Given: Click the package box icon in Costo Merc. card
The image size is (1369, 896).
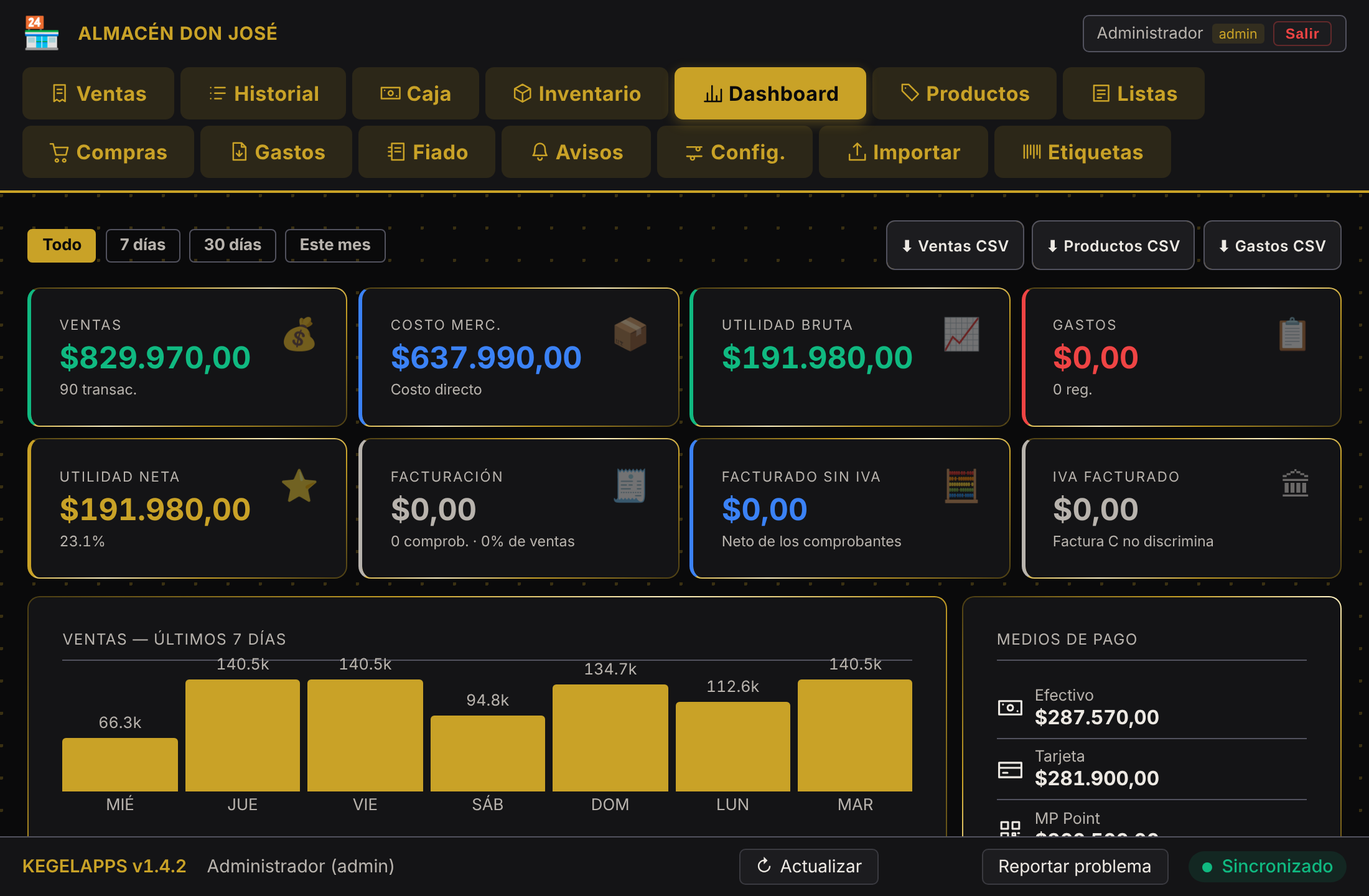Looking at the screenshot, I should click(x=630, y=334).
